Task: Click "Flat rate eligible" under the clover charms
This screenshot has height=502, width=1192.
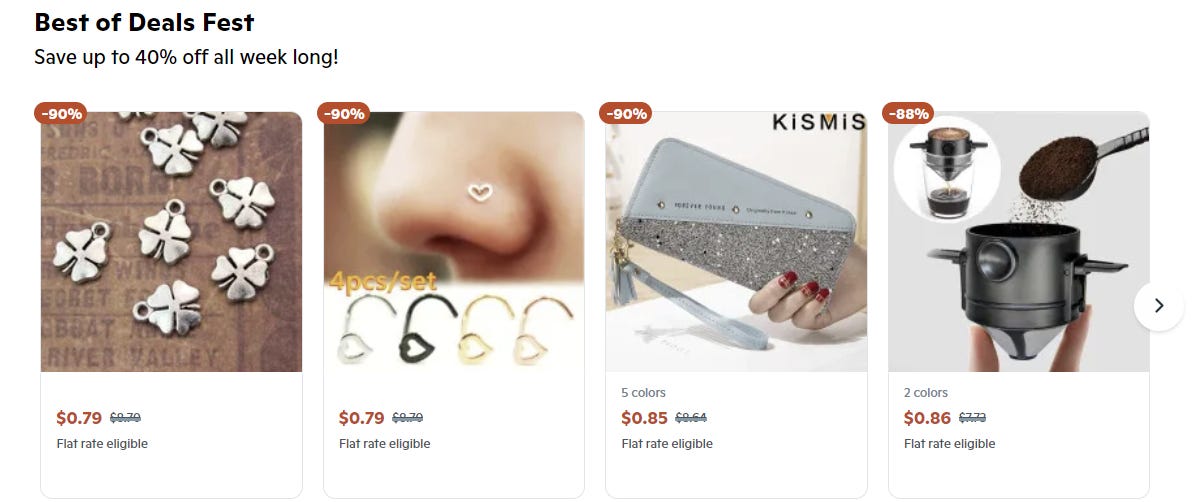Action: pos(103,443)
